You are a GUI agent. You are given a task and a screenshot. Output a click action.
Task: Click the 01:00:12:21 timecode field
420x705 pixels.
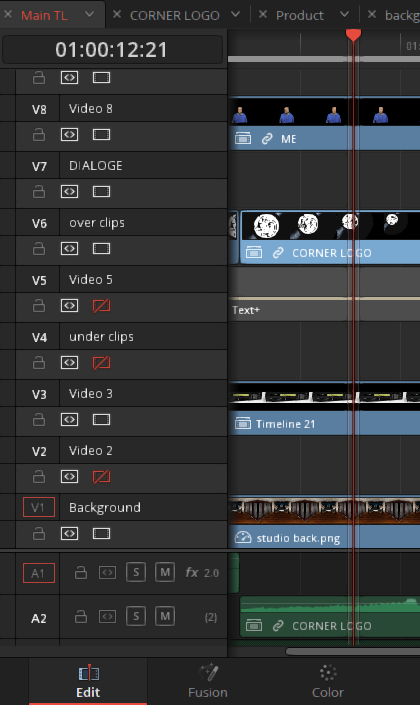(x=112, y=49)
